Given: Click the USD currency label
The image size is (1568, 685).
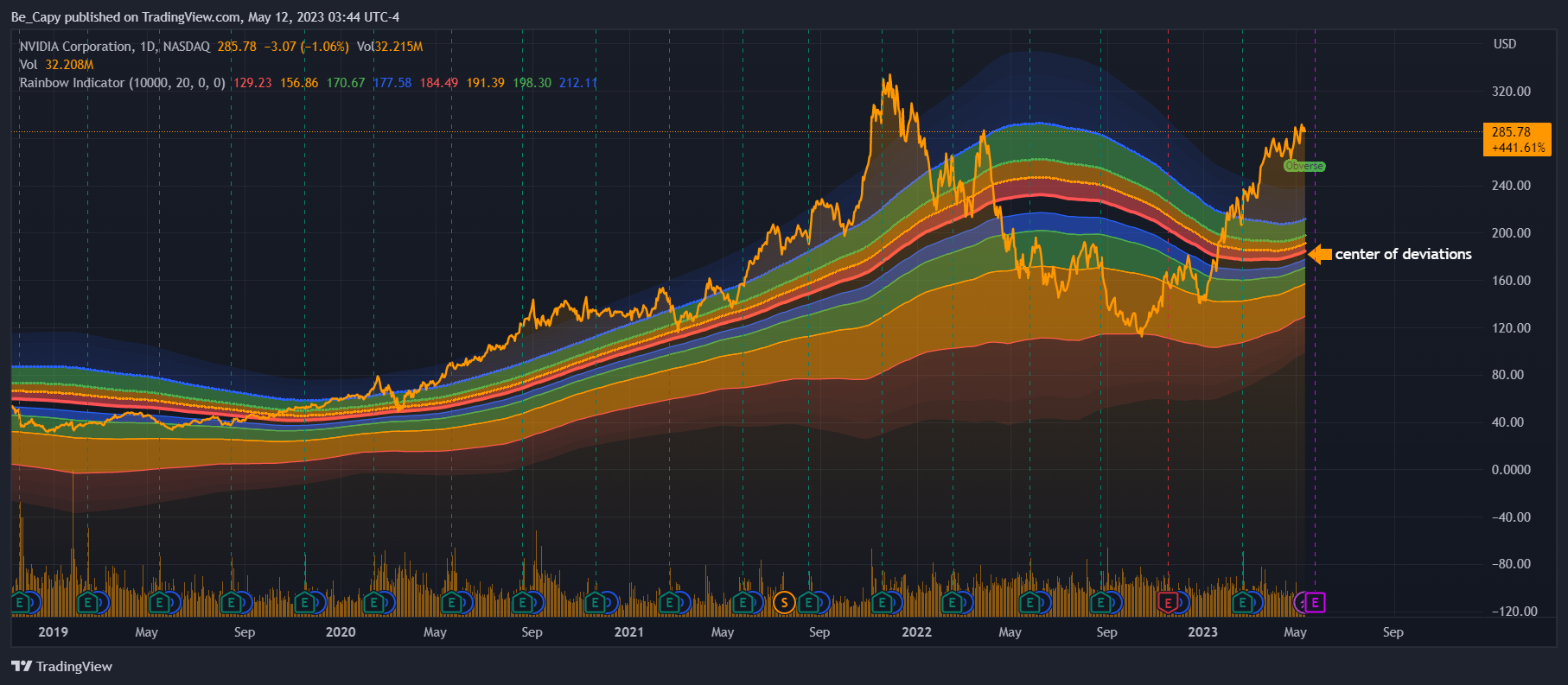Looking at the screenshot, I should click(1505, 44).
